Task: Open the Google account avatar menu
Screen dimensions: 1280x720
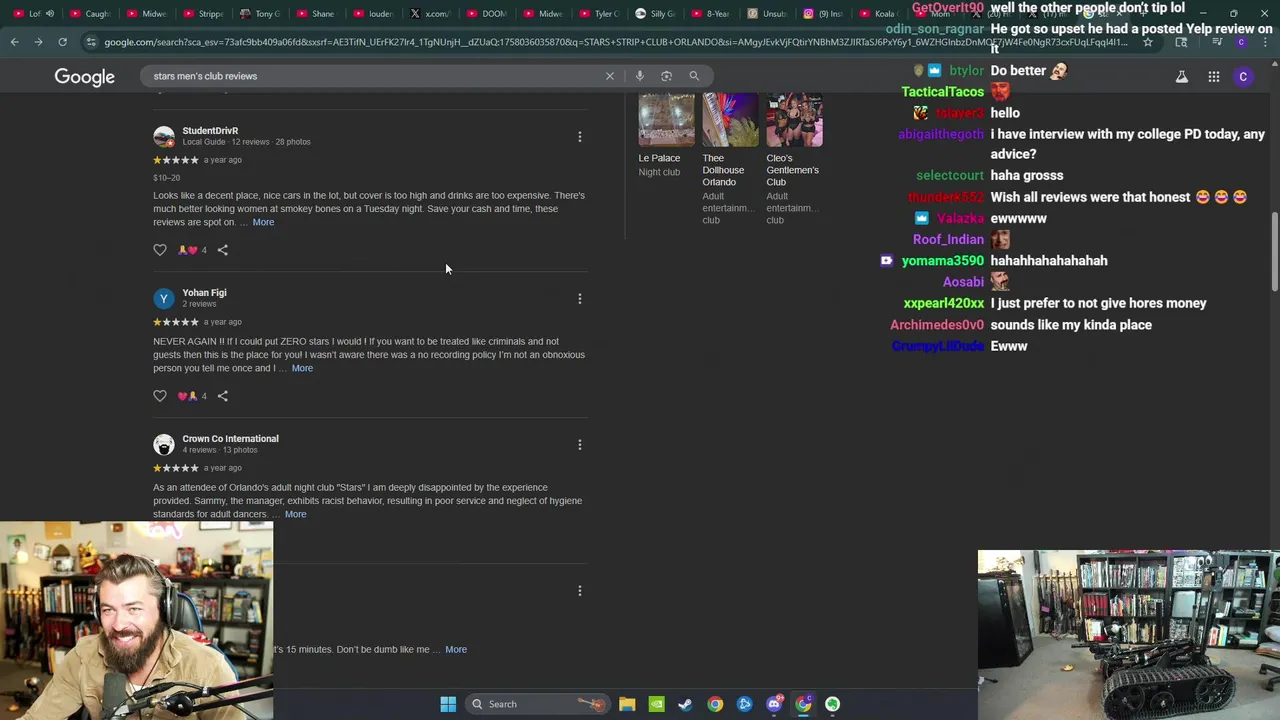Action: coord(1243,77)
